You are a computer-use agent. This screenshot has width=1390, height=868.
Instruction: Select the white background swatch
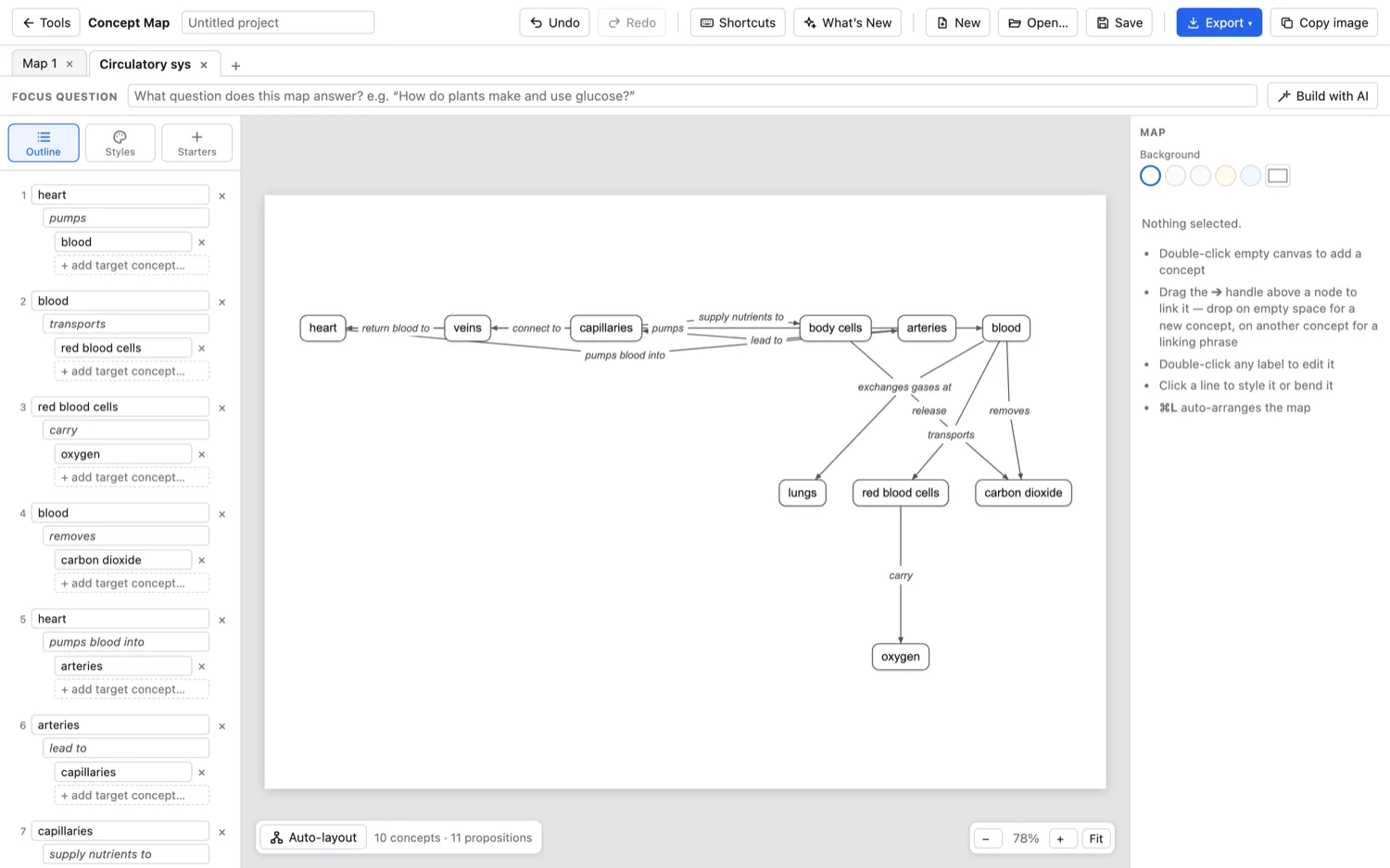point(1150,176)
